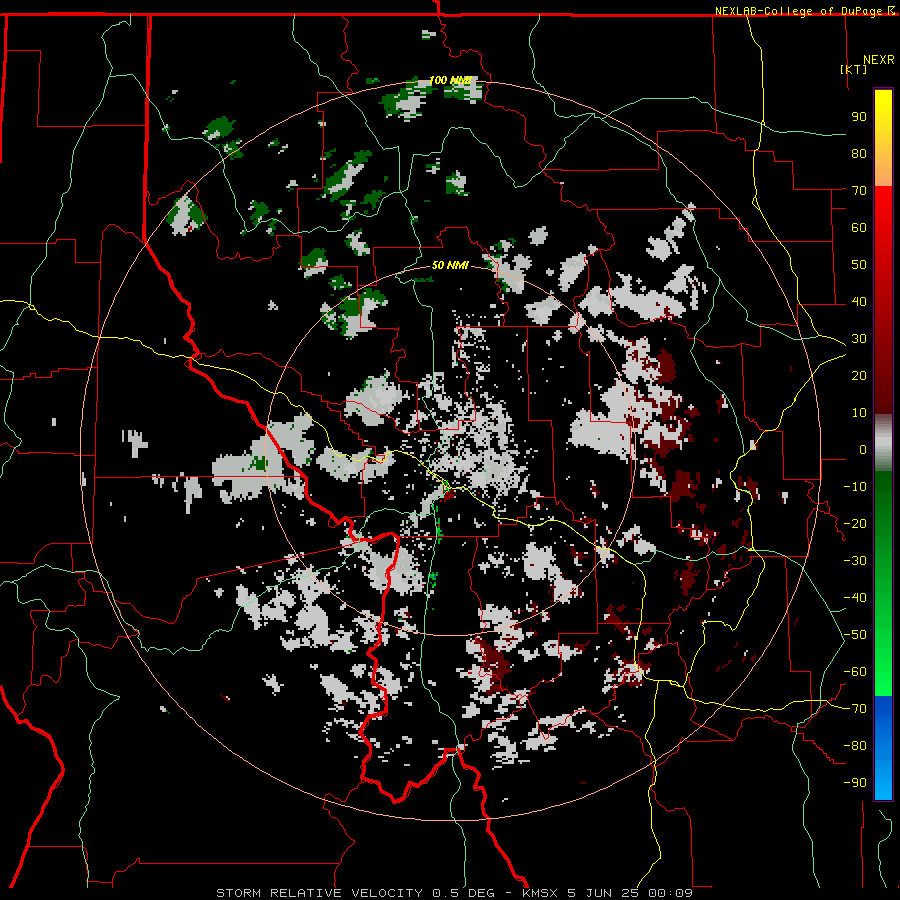Click the -90 value on the velocity scale
This screenshot has width=900, height=900.
tap(855, 783)
